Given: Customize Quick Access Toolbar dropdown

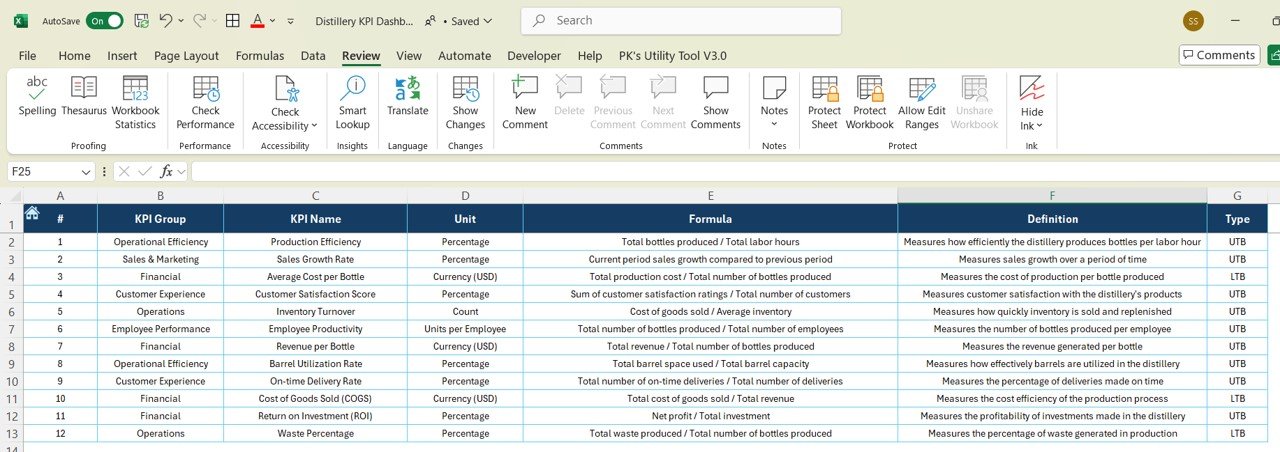Looking at the screenshot, I should pyautogui.click(x=290, y=20).
